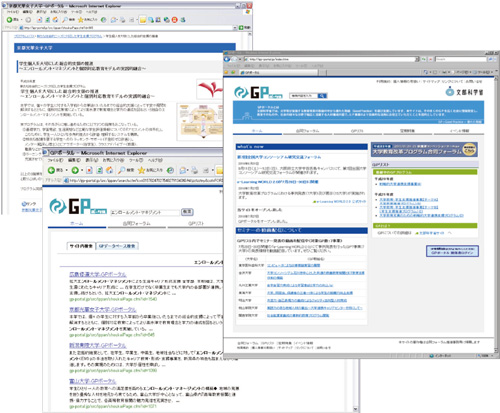Click Refresh icon in search results IE window
This screenshot has width=500, height=413.
[99, 170]
